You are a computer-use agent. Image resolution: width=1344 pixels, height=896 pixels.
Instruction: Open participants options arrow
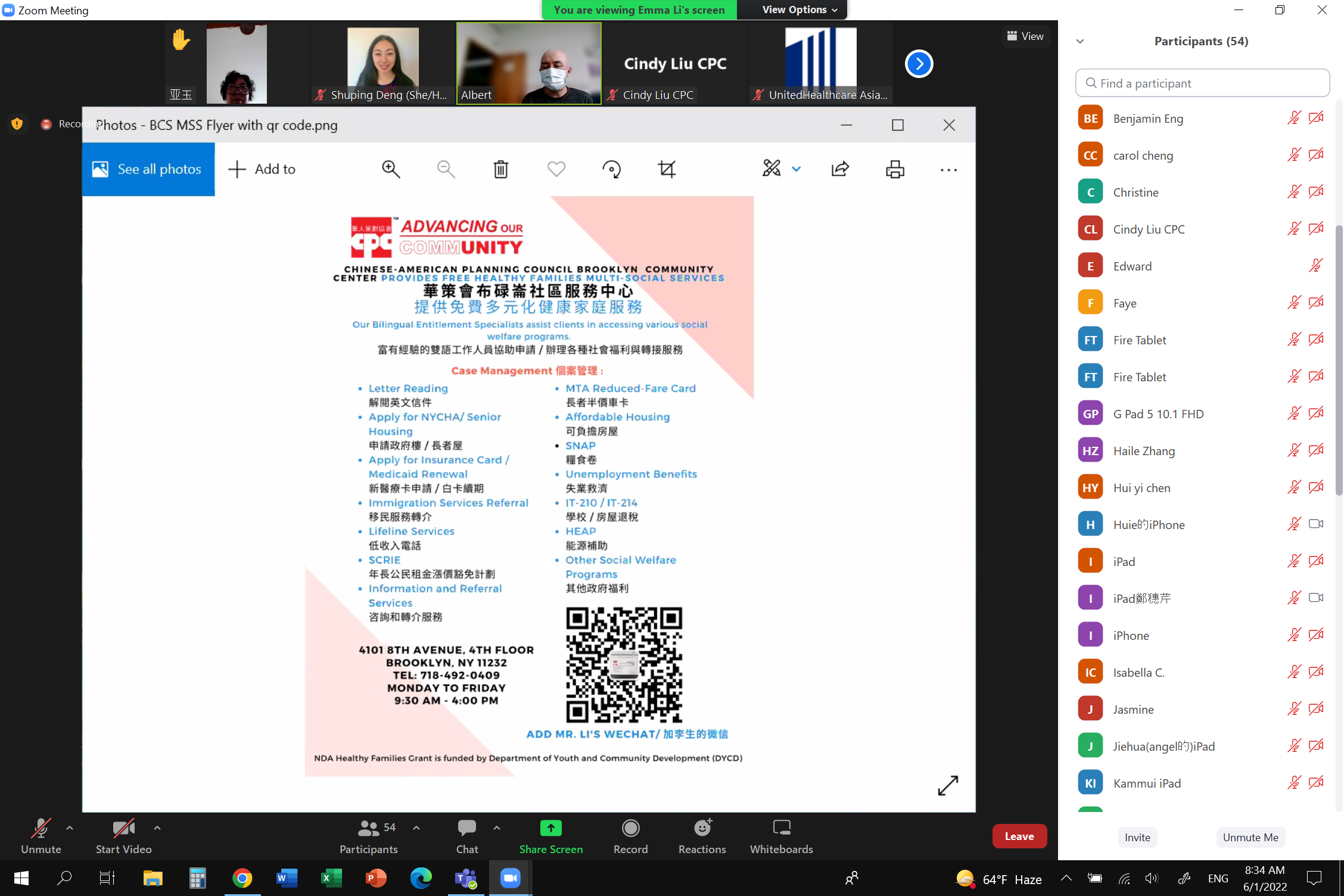[x=416, y=827]
